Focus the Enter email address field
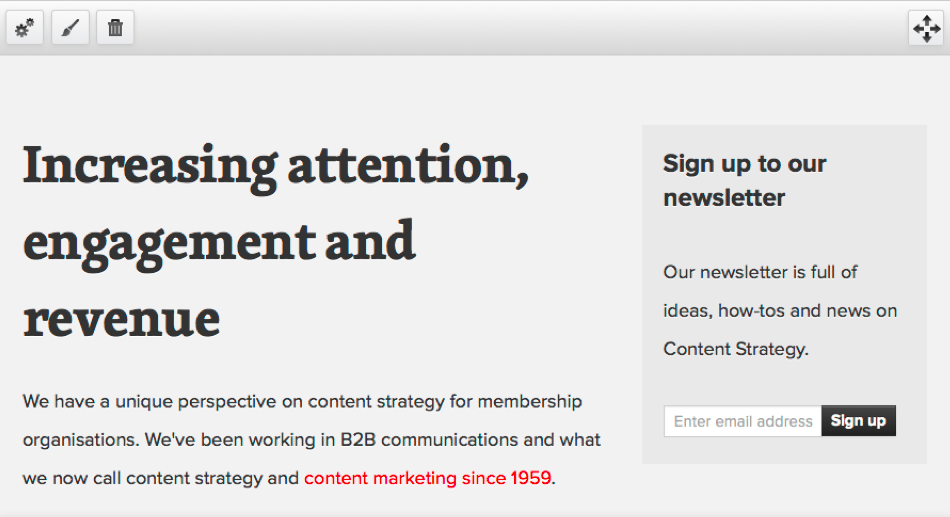The image size is (950, 517). pos(742,421)
